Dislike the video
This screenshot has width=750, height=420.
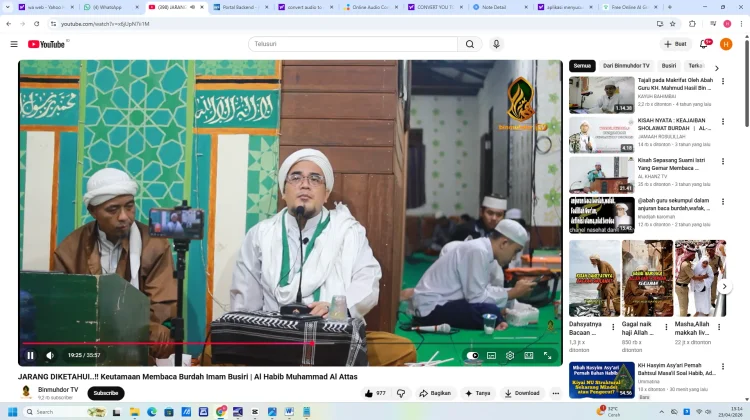pyautogui.click(x=401, y=393)
